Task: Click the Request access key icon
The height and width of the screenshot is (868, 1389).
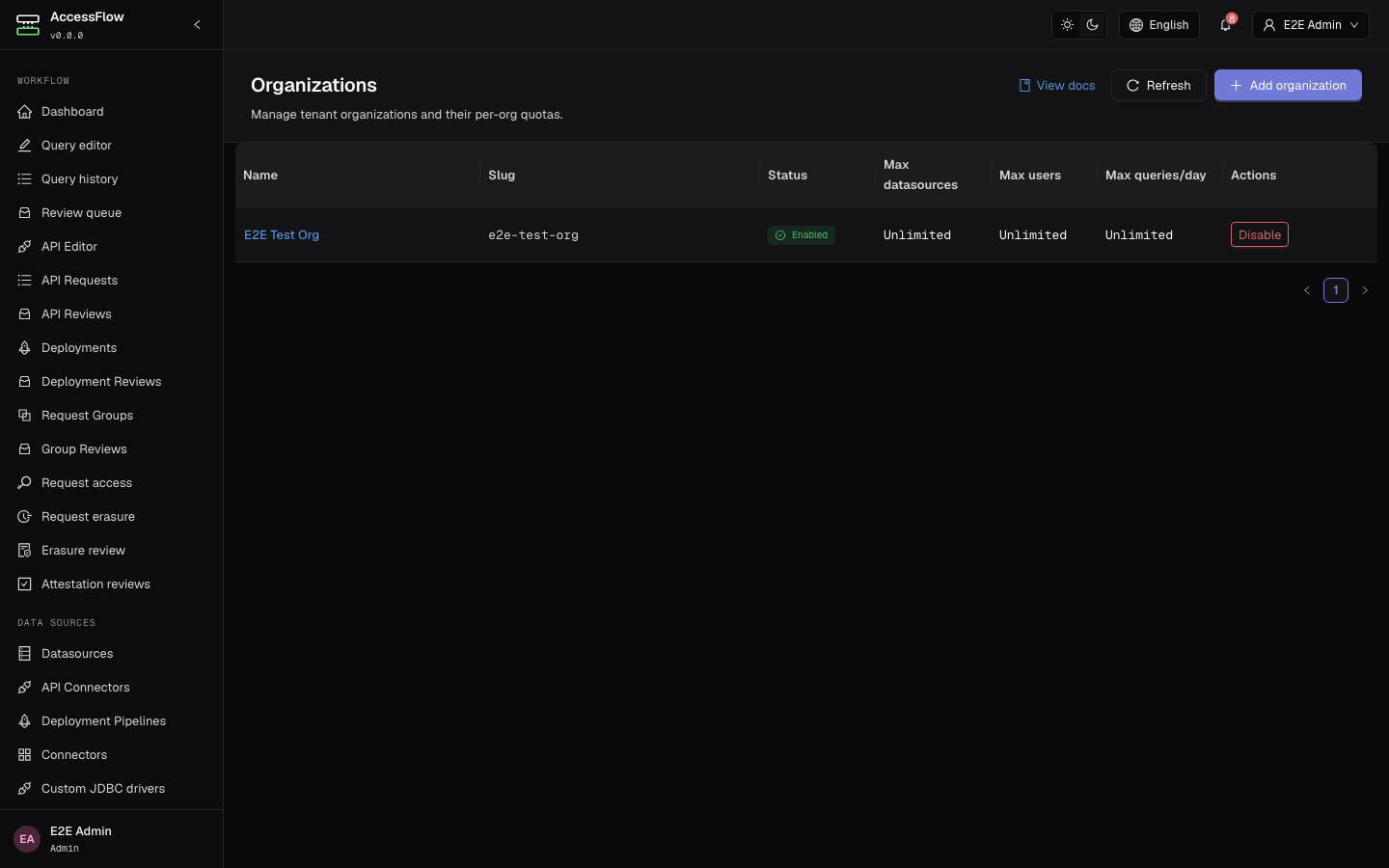Action: [25, 483]
